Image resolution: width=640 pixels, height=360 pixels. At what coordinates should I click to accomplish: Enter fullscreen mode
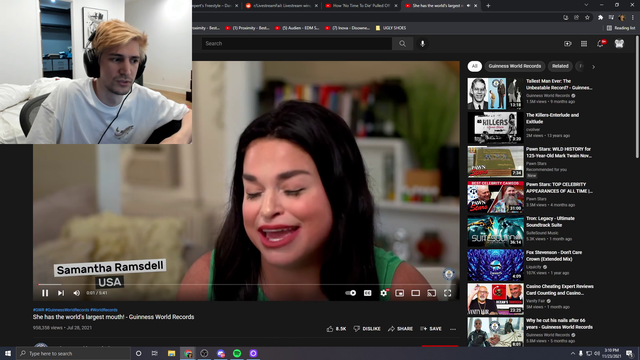tap(448, 293)
